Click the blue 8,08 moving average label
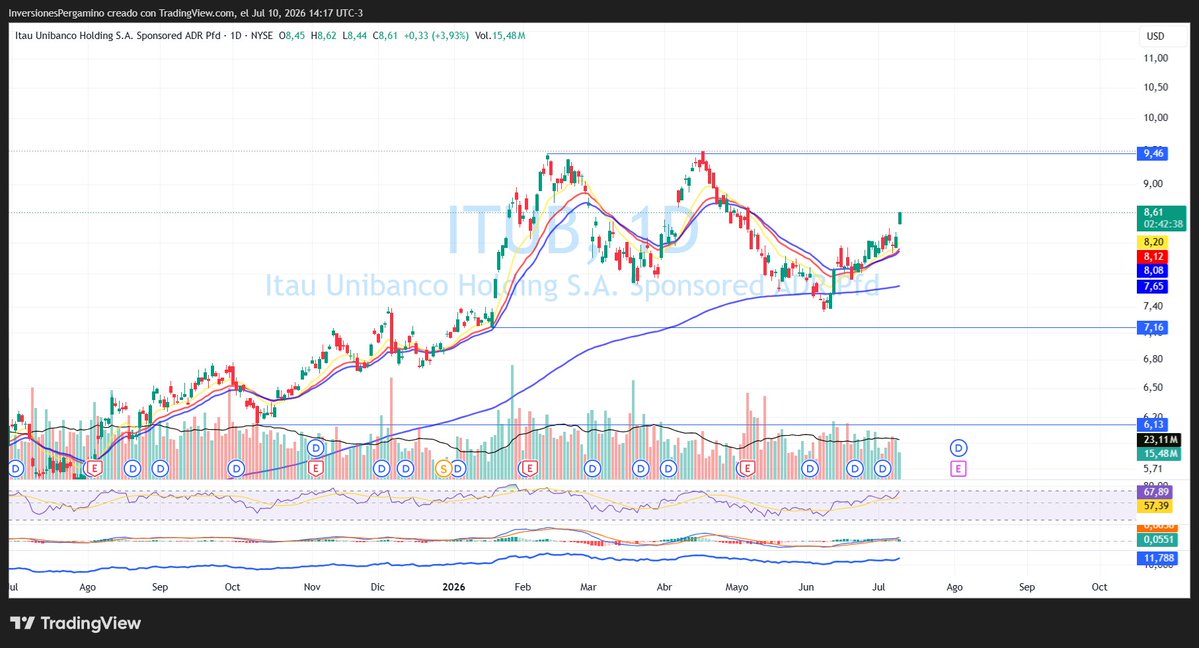 point(1152,270)
